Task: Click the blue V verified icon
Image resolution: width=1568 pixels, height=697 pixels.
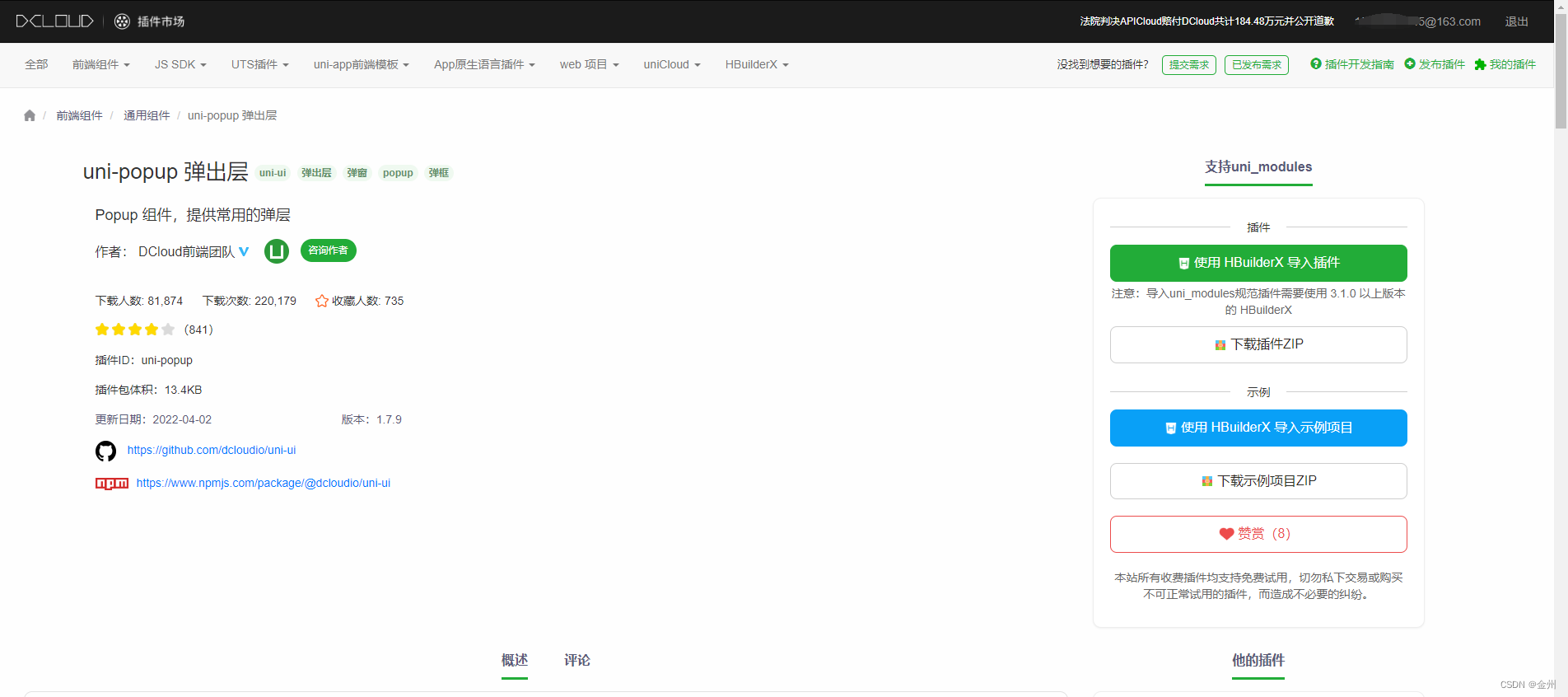Action: click(x=244, y=251)
